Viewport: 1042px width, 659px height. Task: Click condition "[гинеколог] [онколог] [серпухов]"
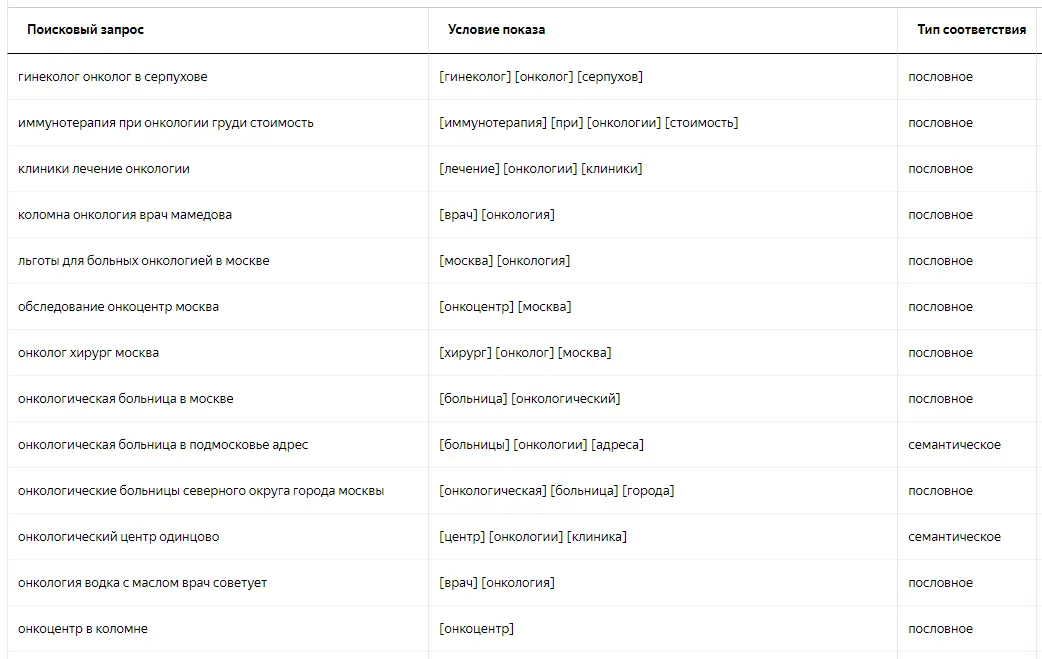click(x=541, y=77)
